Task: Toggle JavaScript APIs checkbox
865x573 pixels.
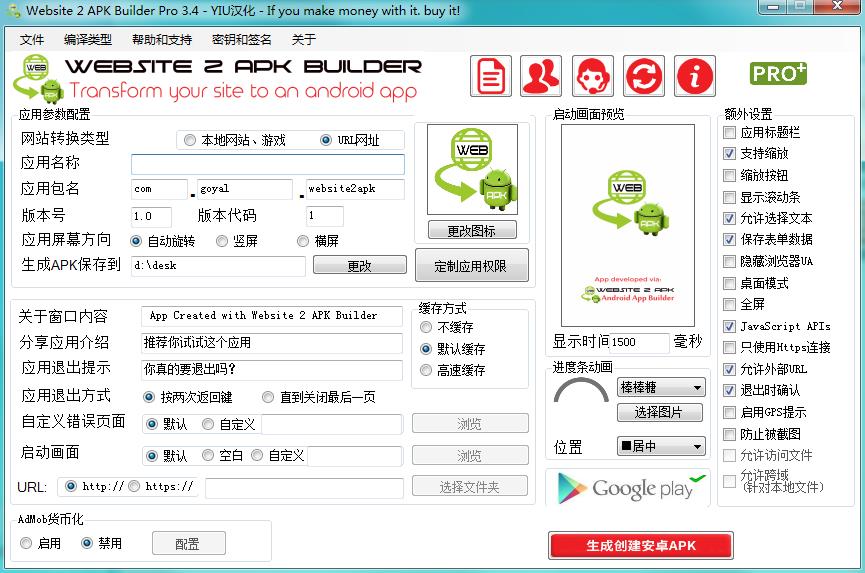Action: tap(729, 326)
